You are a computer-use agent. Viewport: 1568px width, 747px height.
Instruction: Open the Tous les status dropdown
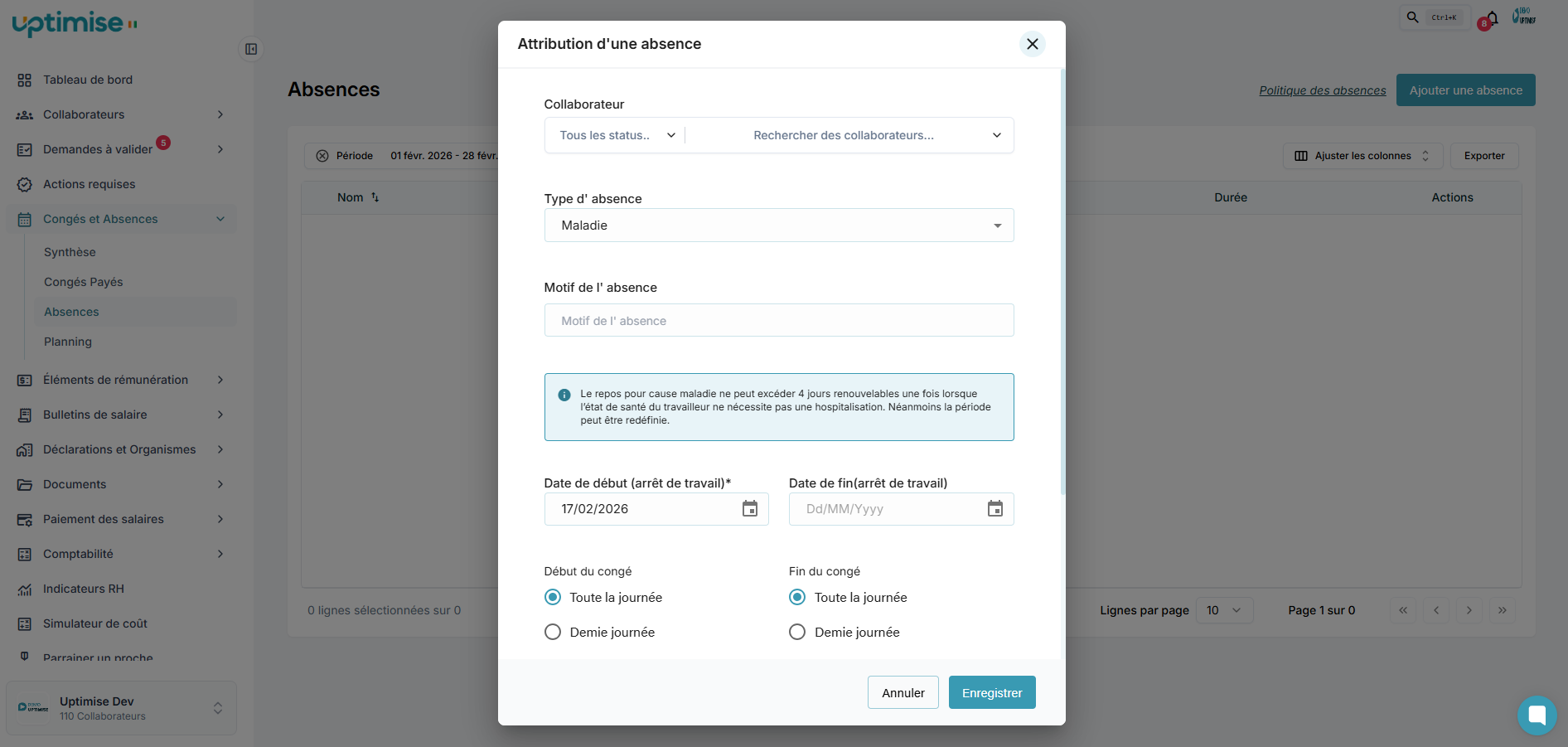(x=617, y=135)
